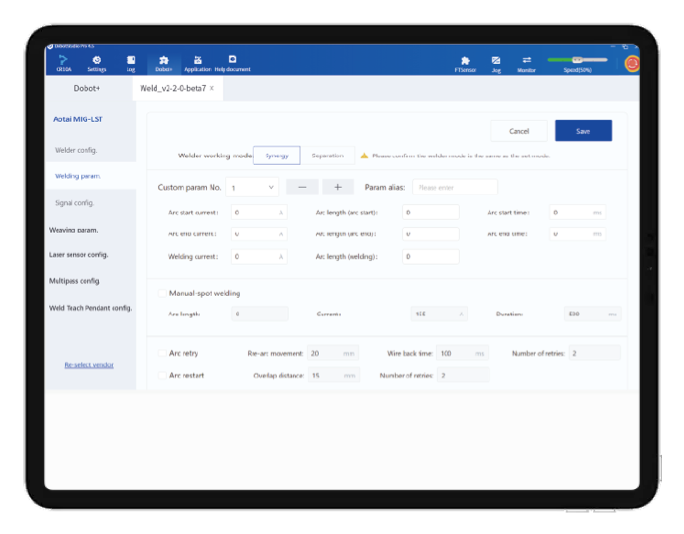Click the Dobot+ plugin icon
The height and width of the screenshot is (534, 684).
pyautogui.click(x=164, y=62)
